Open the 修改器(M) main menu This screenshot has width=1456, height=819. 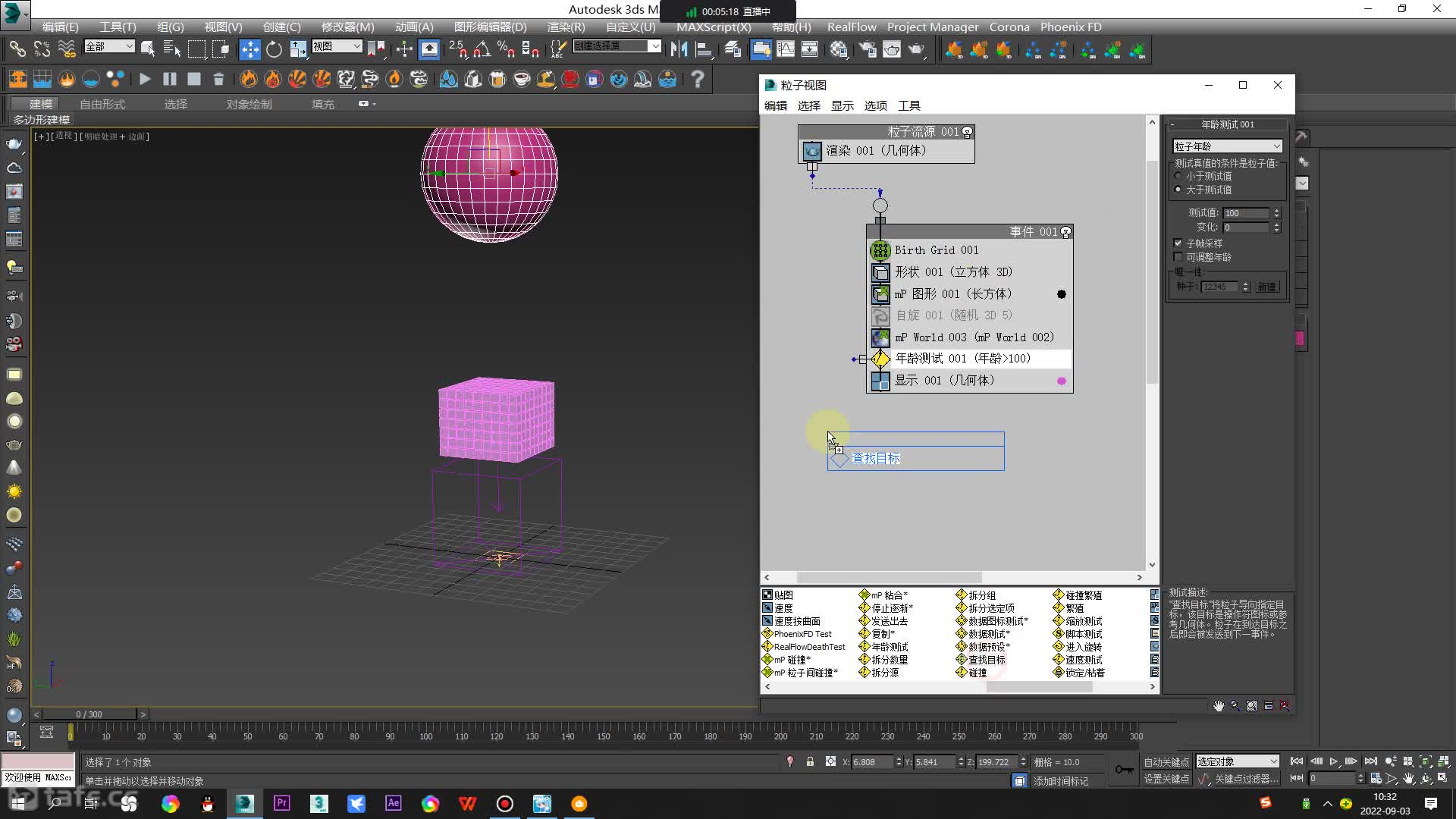pyautogui.click(x=347, y=27)
